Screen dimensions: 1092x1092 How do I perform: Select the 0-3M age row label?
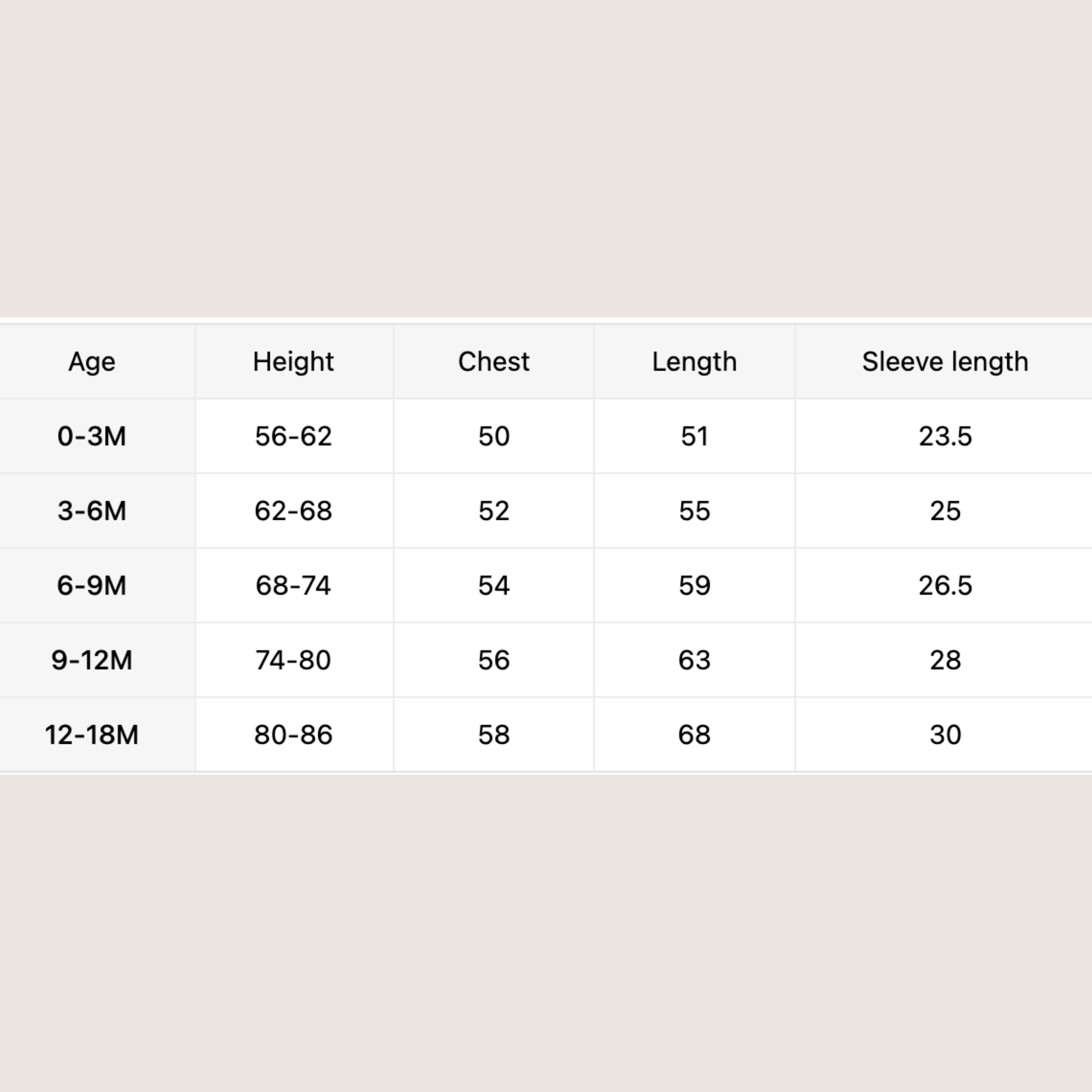tap(92, 436)
